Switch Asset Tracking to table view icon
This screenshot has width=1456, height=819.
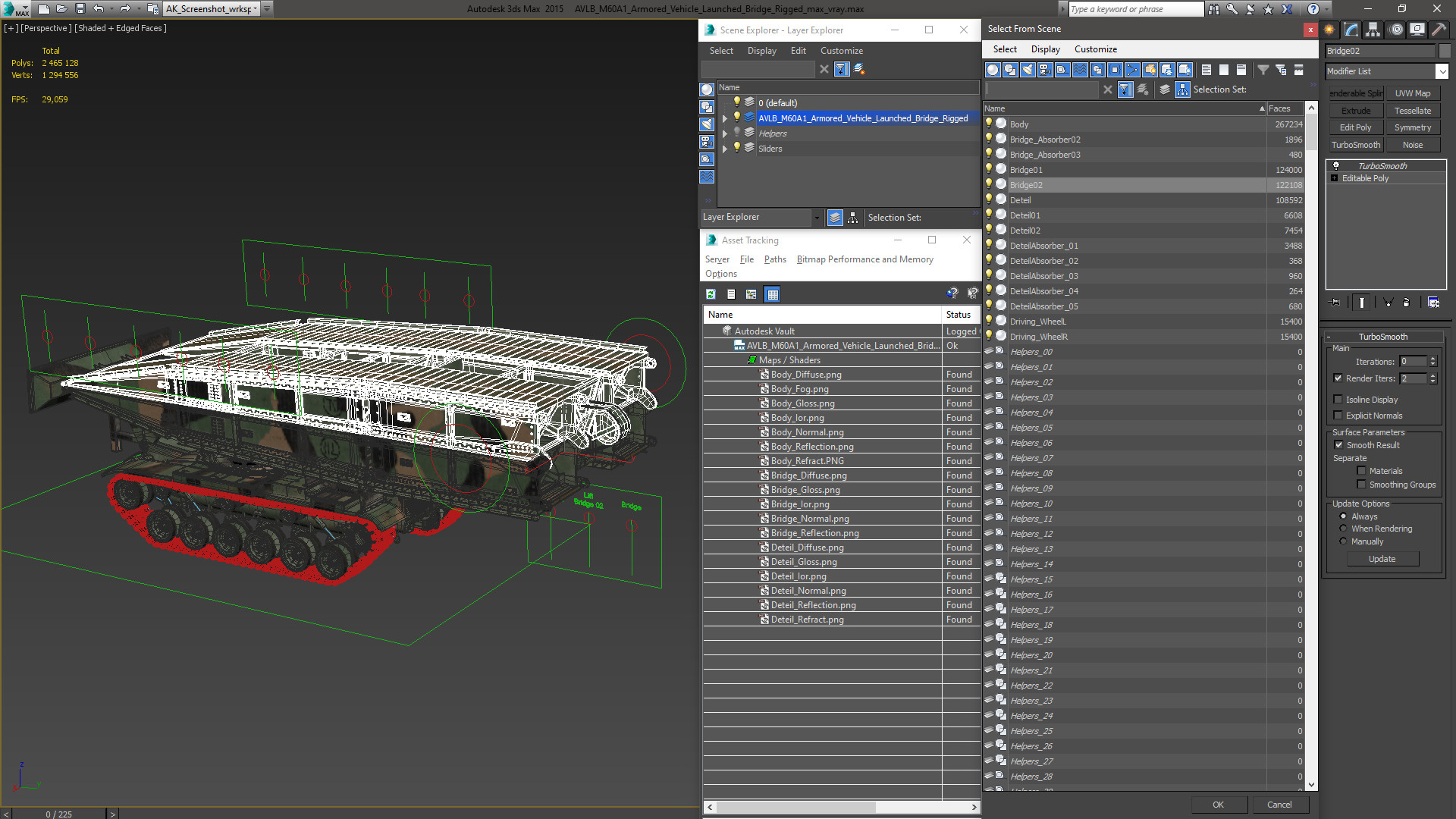click(x=773, y=294)
